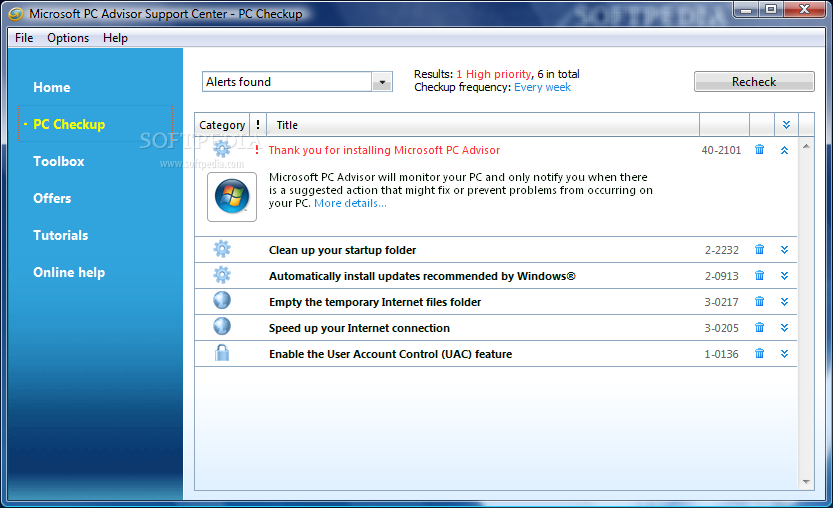Click trash icon for startup folder alert
This screenshot has width=833, height=508.
click(760, 249)
